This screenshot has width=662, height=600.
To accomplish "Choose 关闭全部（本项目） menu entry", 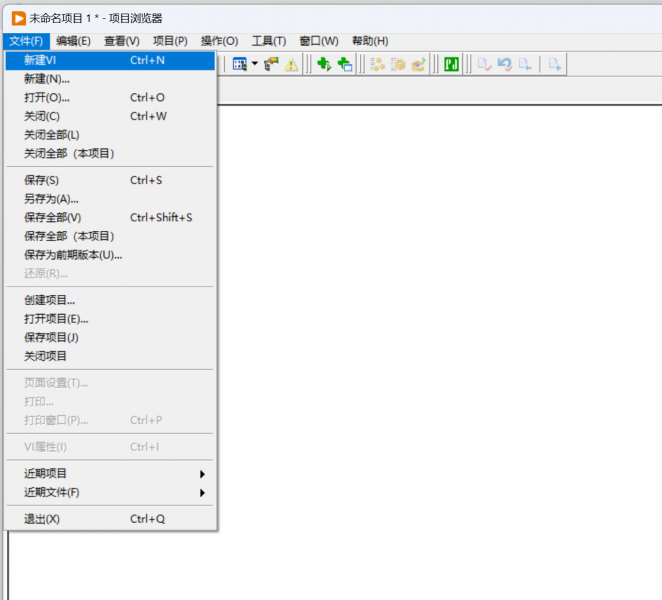I will point(110,153).
